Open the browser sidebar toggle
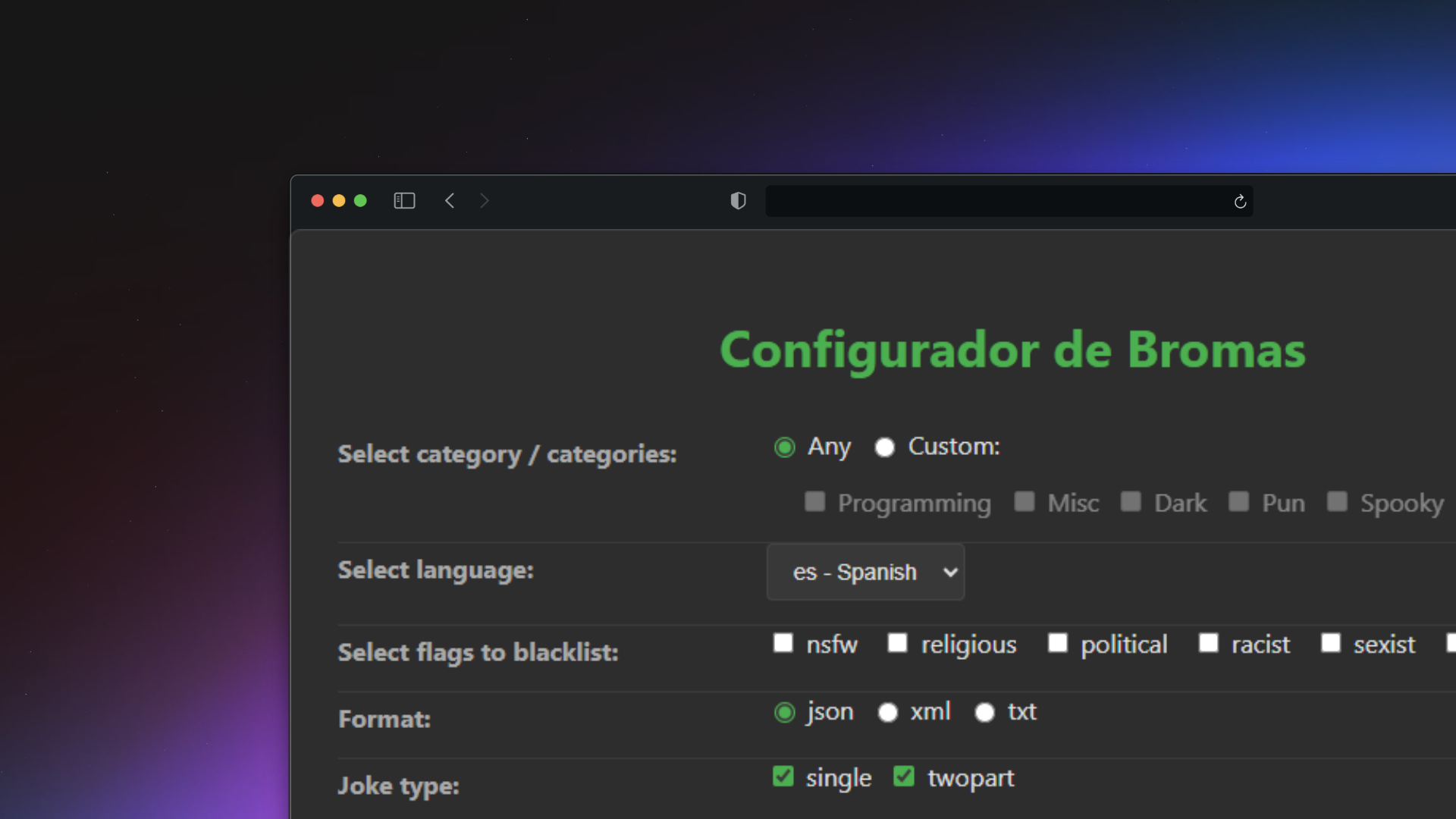This screenshot has height=819, width=1456. coord(404,200)
